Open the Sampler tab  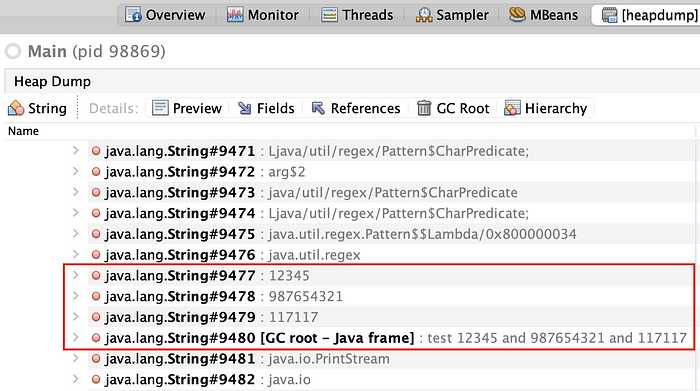coord(452,15)
